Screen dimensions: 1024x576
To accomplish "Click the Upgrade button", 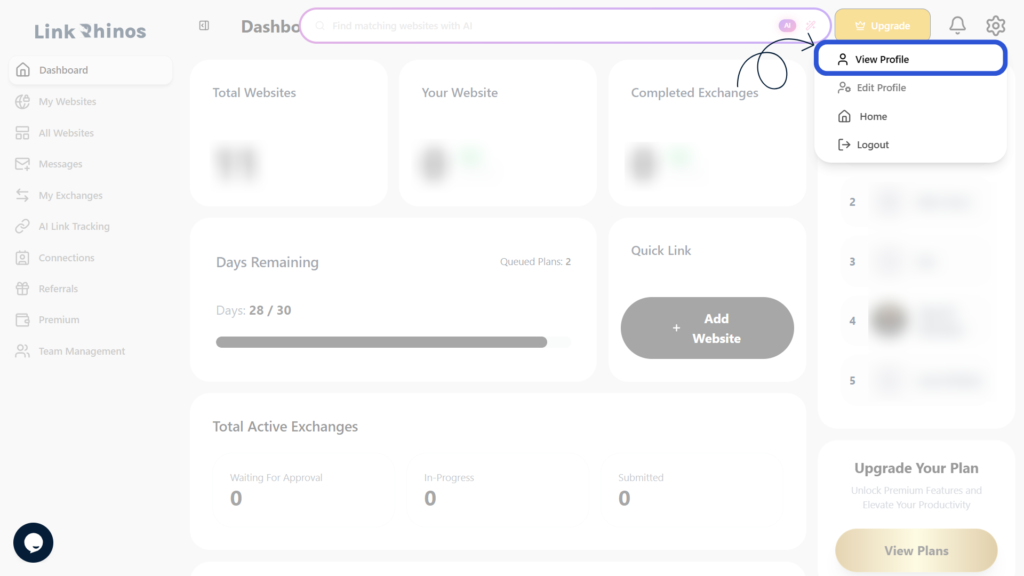I will pos(882,25).
